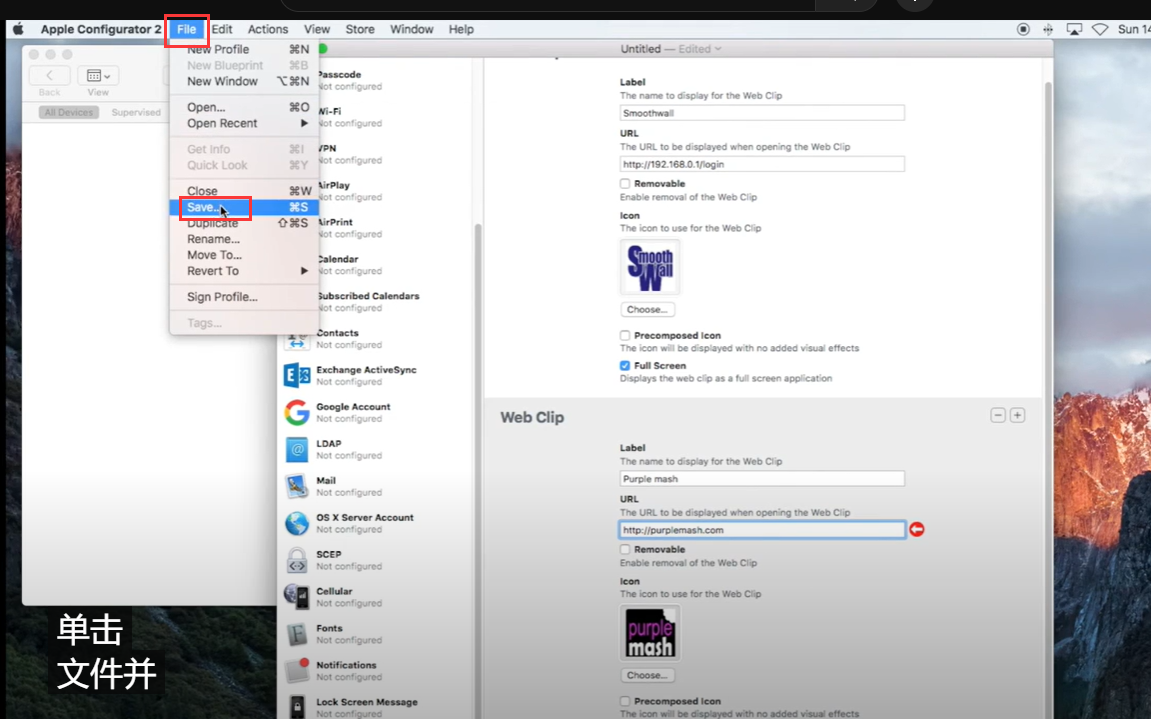The height and width of the screenshot is (719, 1151).
Task: Open the Cellular payload icon
Action: [297, 597]
